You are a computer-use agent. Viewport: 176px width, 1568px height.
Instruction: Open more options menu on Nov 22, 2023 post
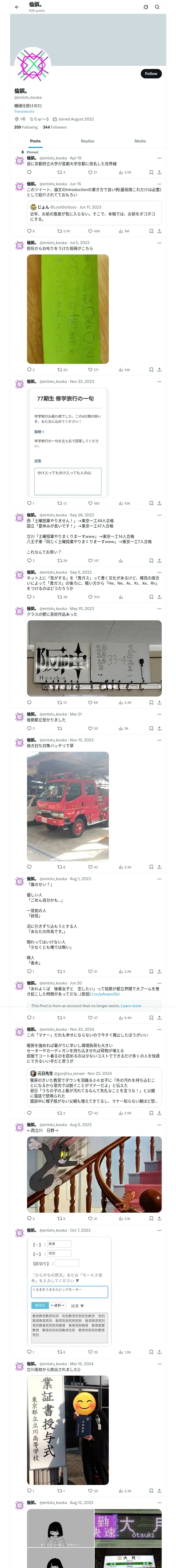coord(159,382)
